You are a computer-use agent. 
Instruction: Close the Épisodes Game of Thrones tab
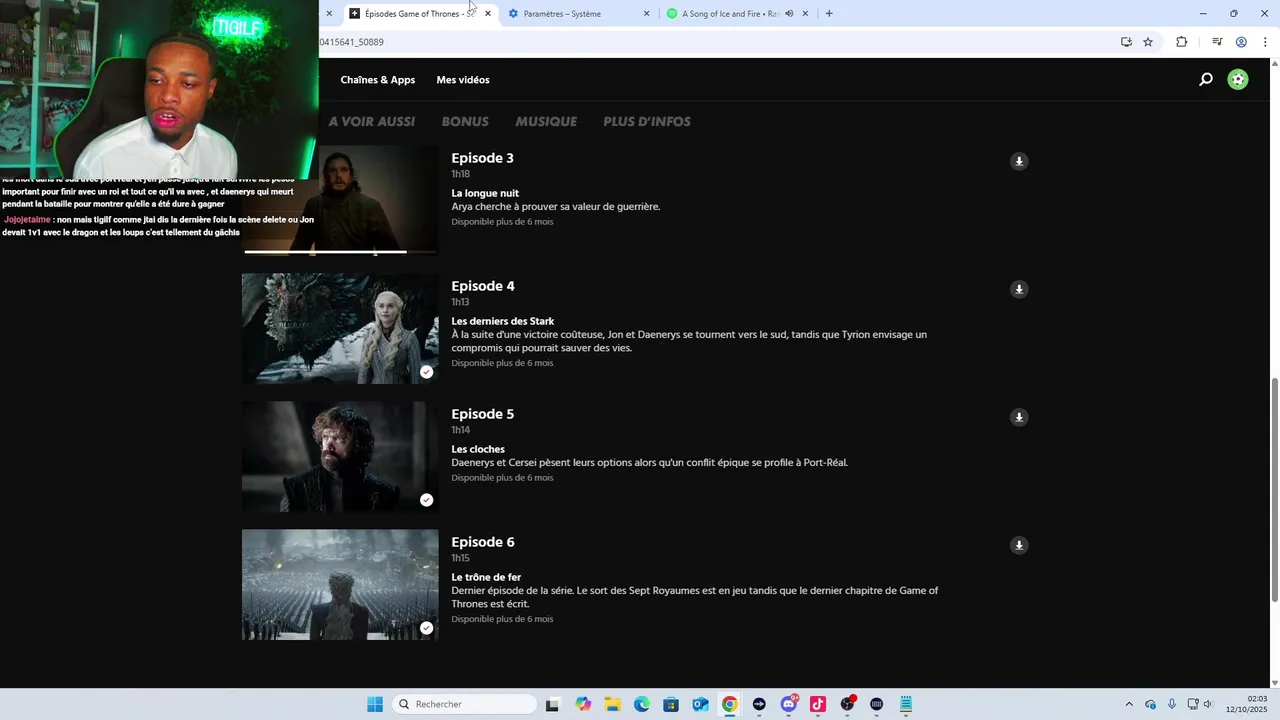tap(488, 14)
